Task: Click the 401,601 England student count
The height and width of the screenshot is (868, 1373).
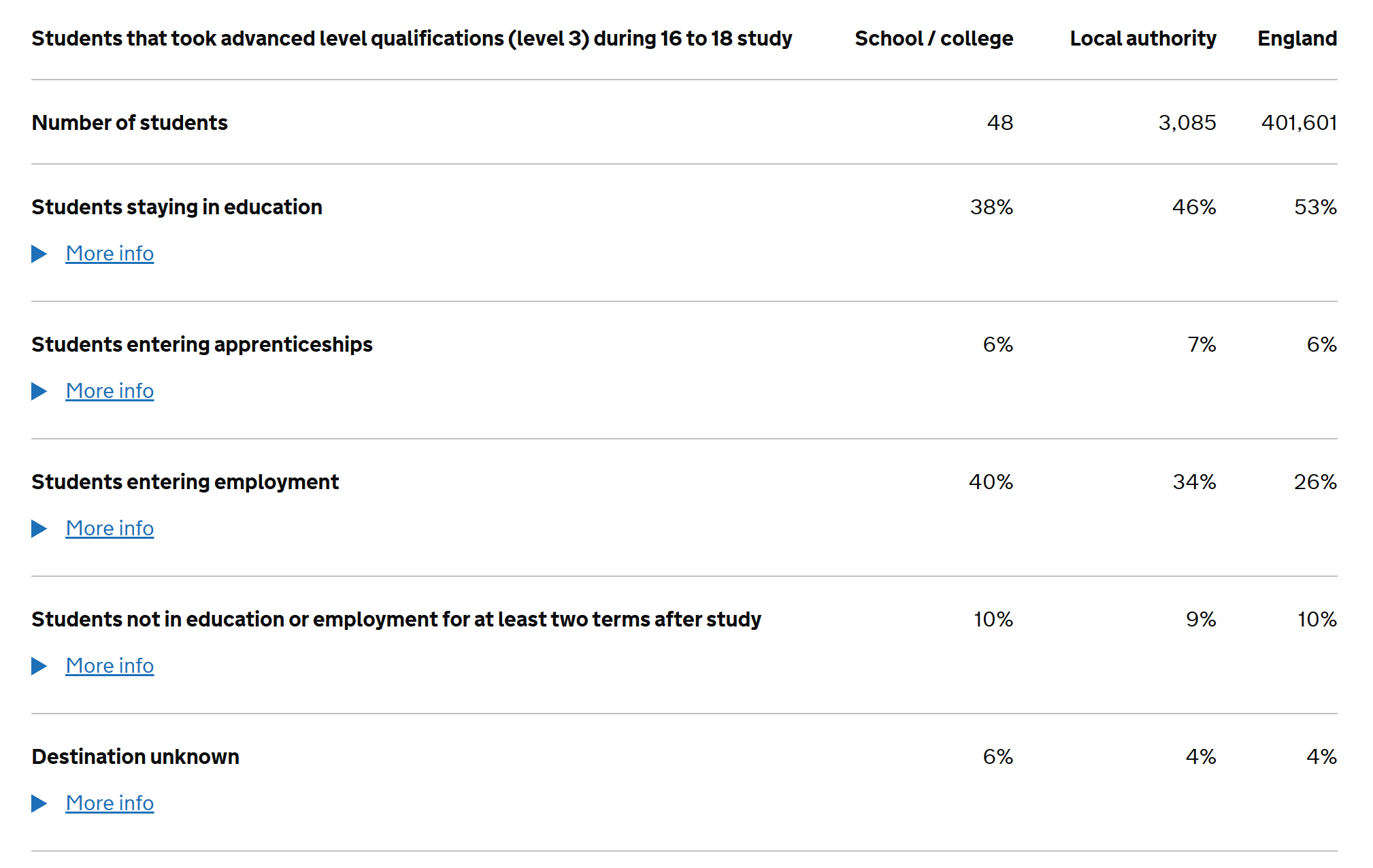Action: pyautogui.click(x=1299, y=123)
